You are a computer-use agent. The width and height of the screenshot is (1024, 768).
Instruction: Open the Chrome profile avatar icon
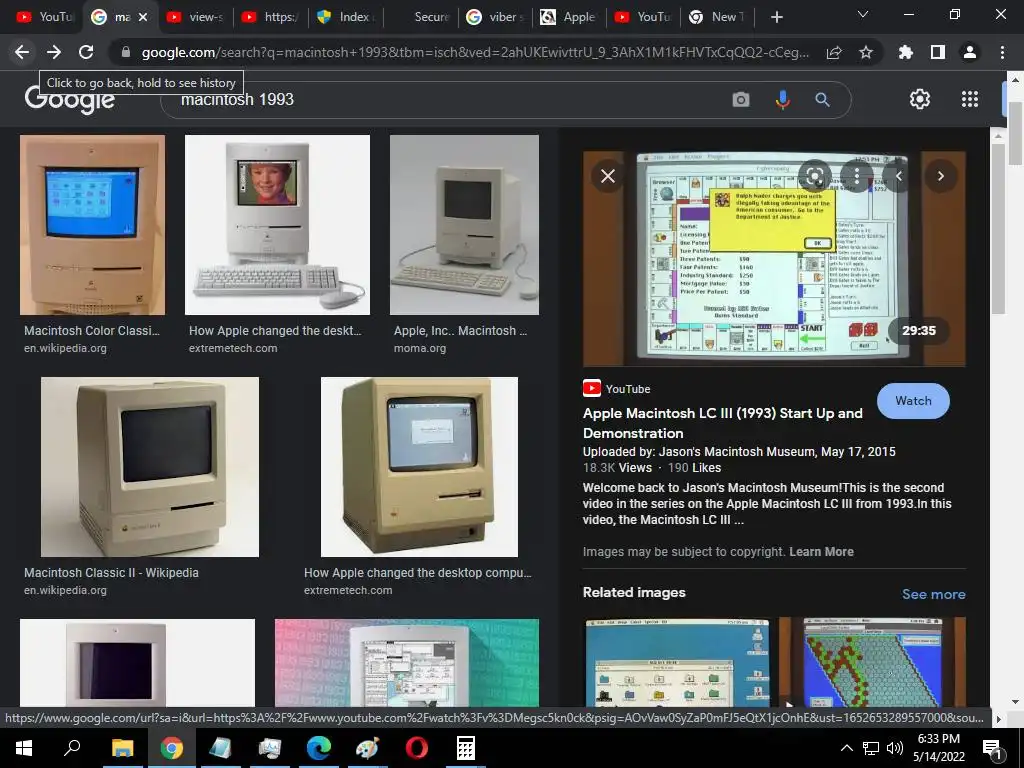click(970, 52)
